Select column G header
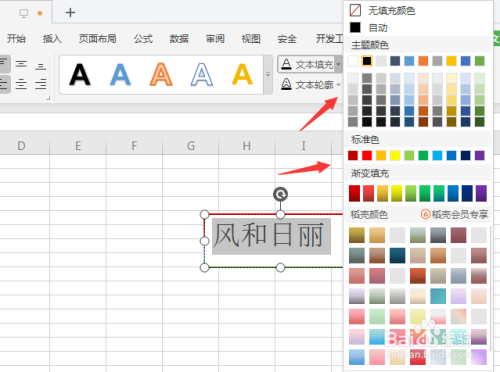Viewport: 500px width, 372px height. tap(191, 146)
